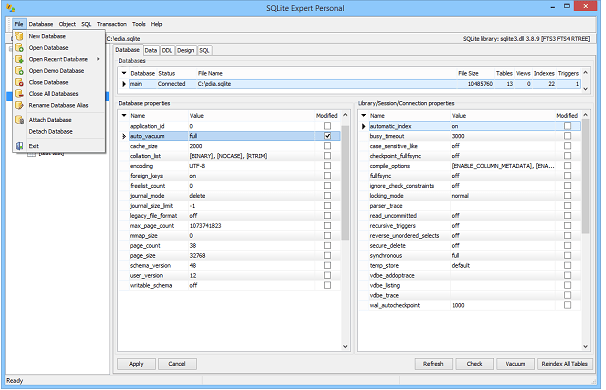Open Database properties grid column dropdown

tap(124, 116)
